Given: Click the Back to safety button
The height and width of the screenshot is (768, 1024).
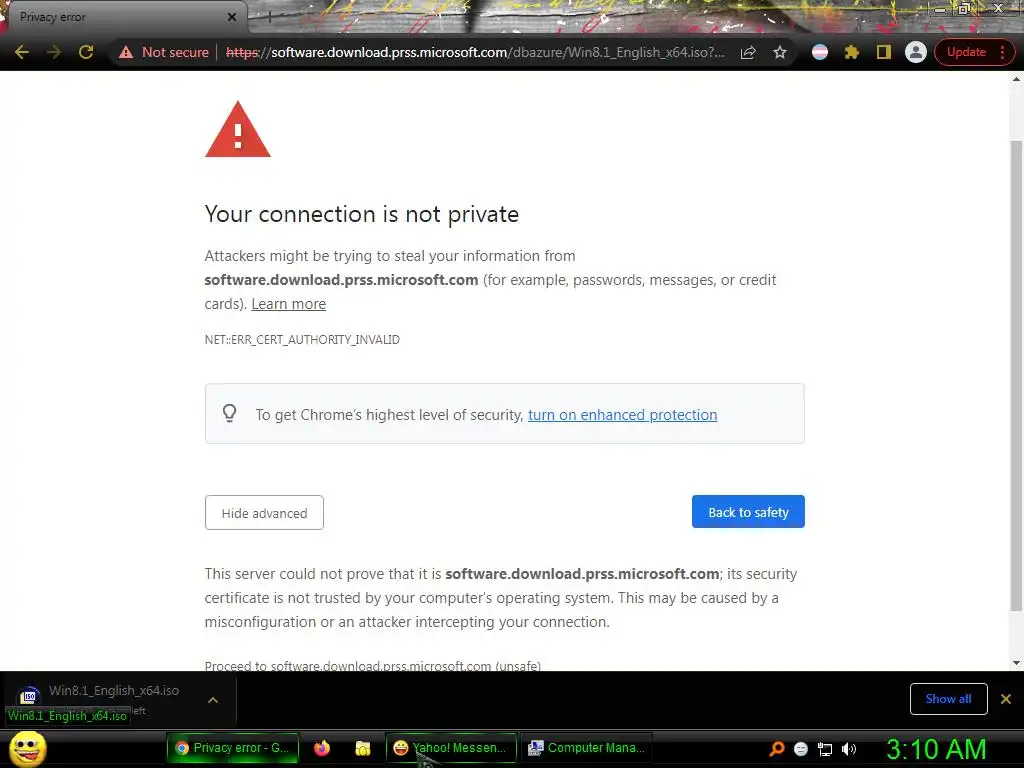Looking at the screenshot, I should [748, 512].
